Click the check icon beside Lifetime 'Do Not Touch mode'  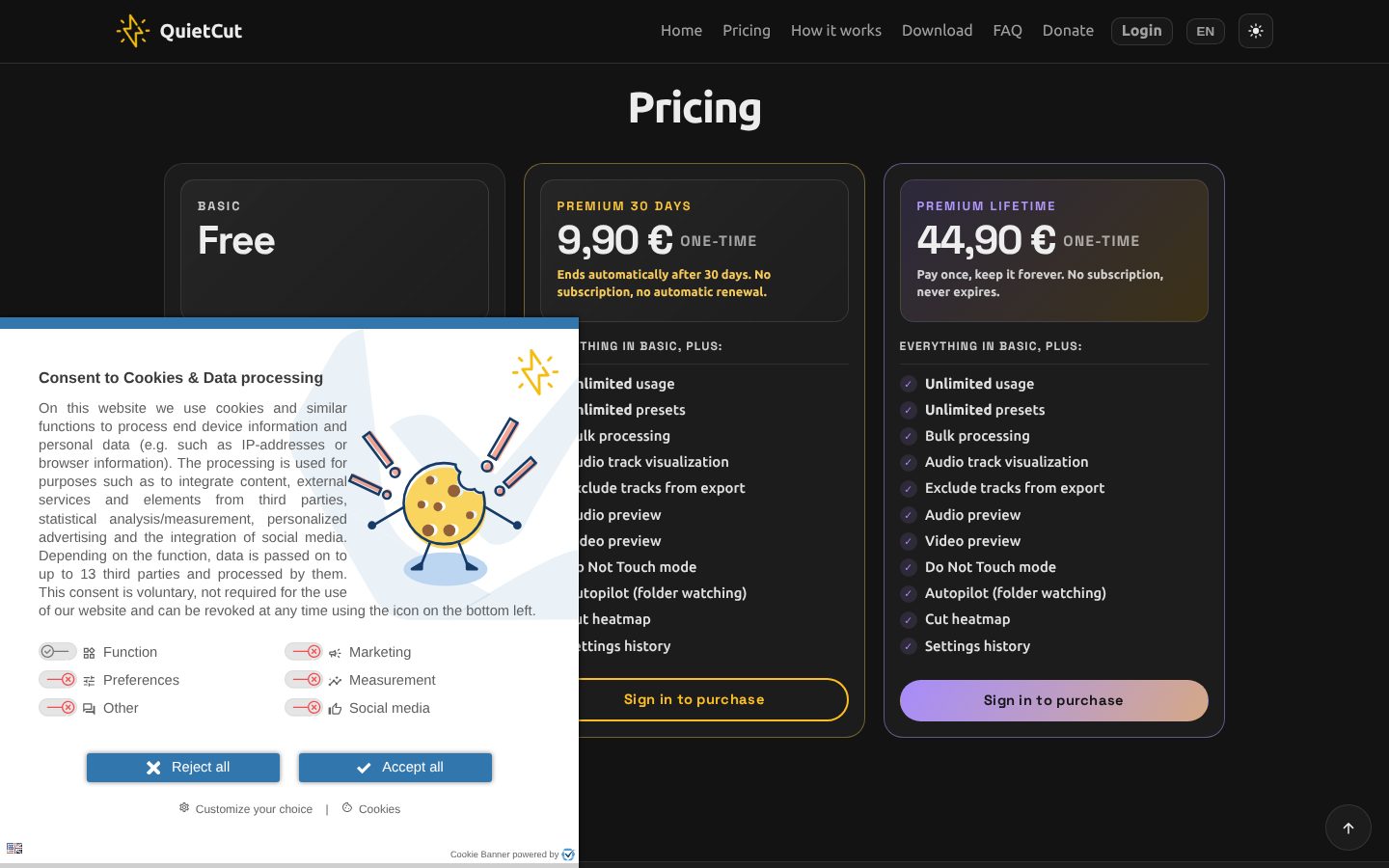pos(908,567)
